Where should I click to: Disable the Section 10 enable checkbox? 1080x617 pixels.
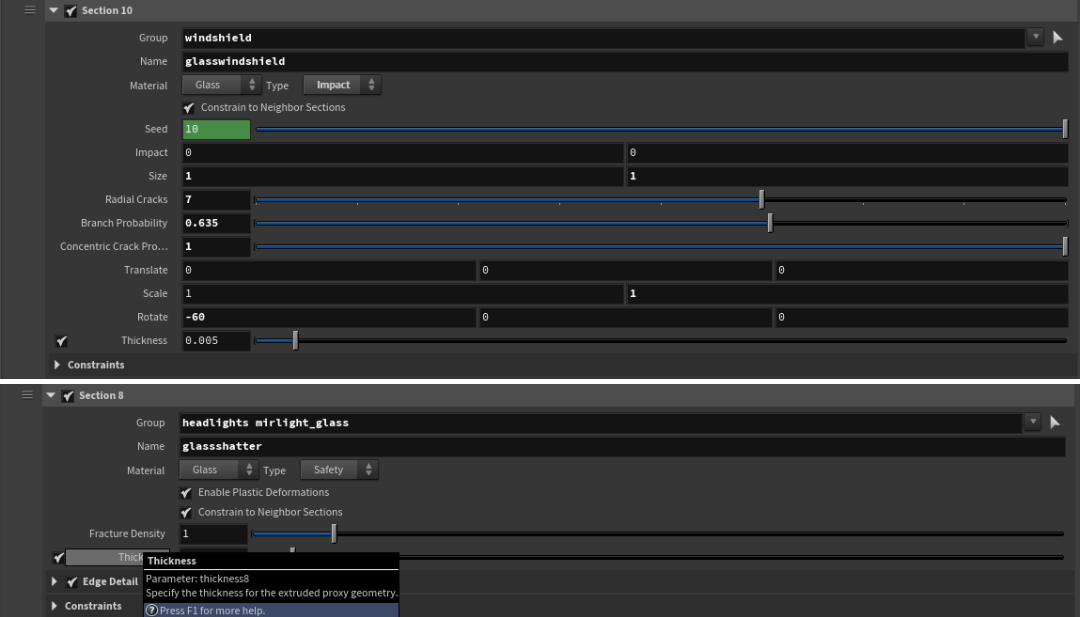[70, 11]
